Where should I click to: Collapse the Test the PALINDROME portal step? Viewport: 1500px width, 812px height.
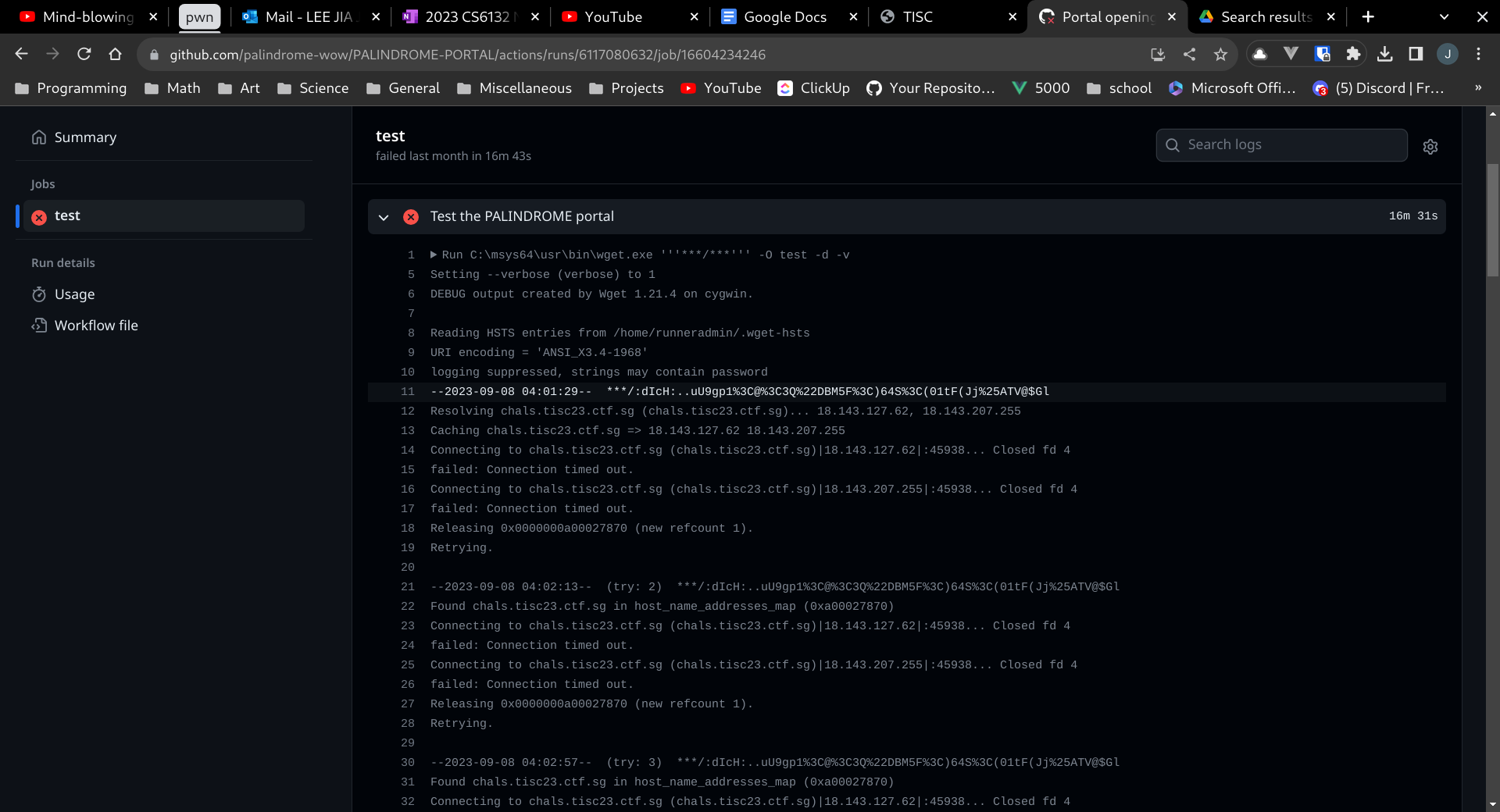384,217
